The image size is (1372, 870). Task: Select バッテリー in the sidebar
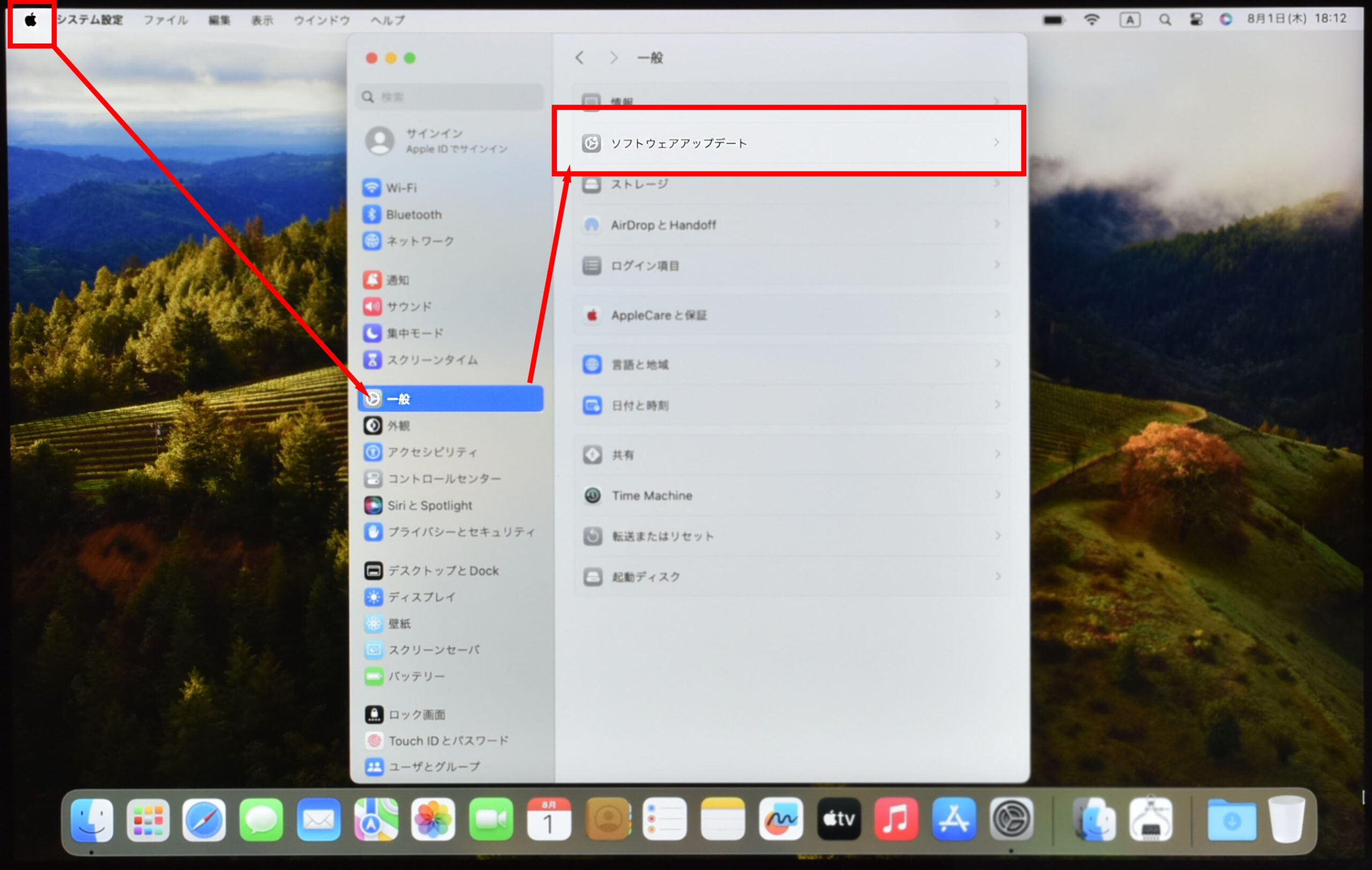450,676
